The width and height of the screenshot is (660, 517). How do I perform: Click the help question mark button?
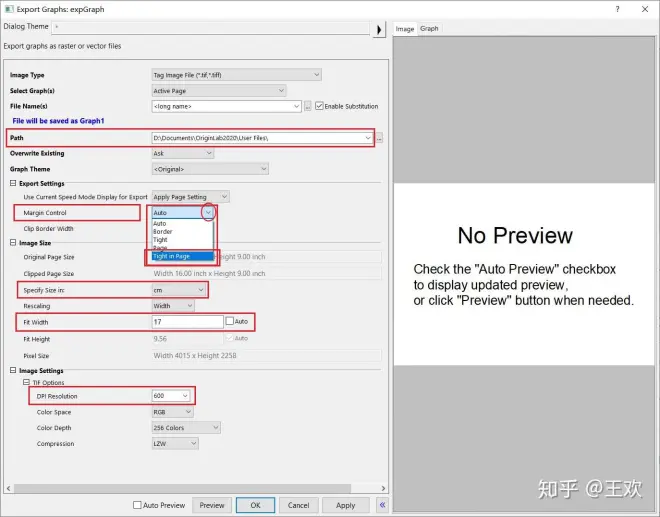click(x=617, y=9)
